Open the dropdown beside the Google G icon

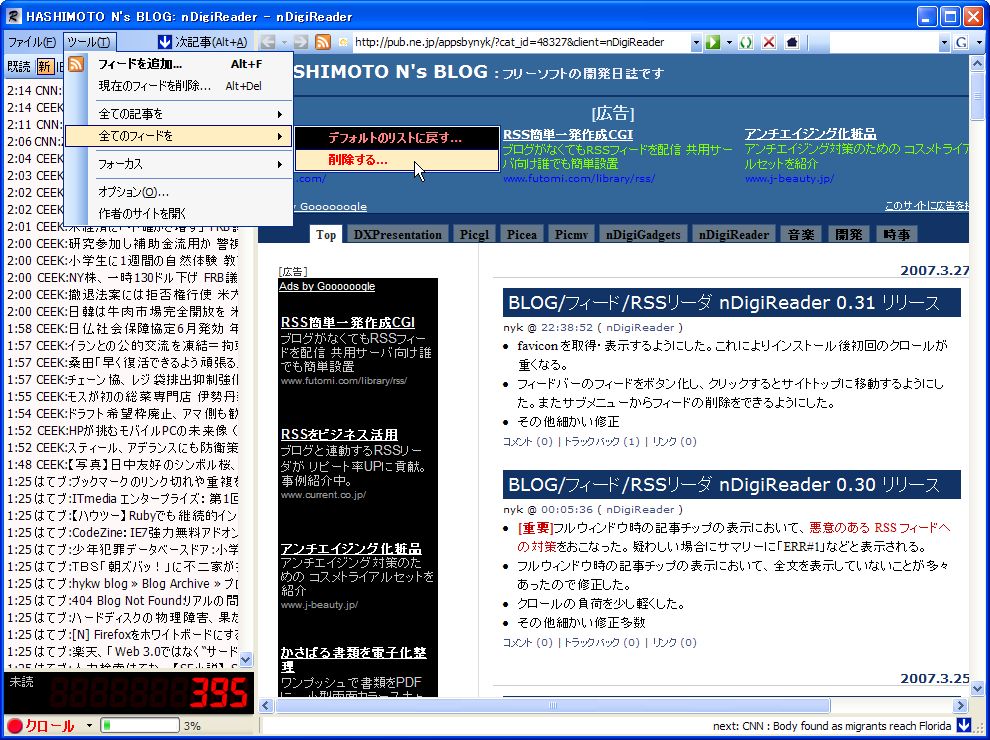click(x=979, y=42)
